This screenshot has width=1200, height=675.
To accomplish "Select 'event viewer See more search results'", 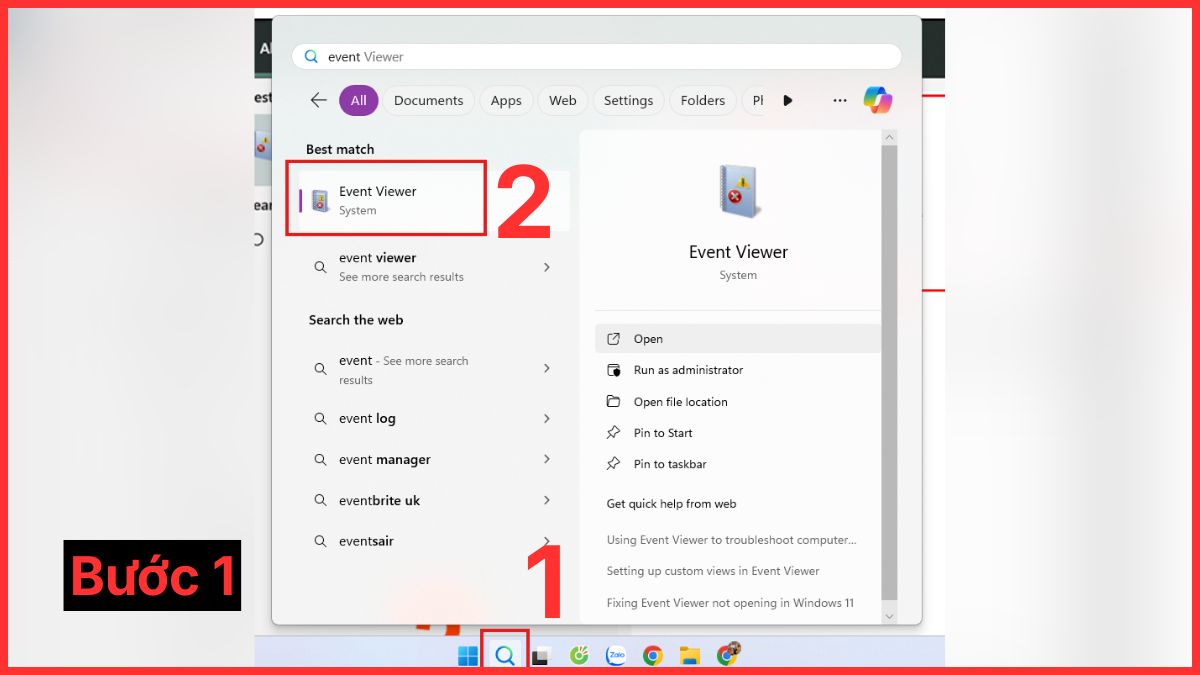I will pos(434,267).
